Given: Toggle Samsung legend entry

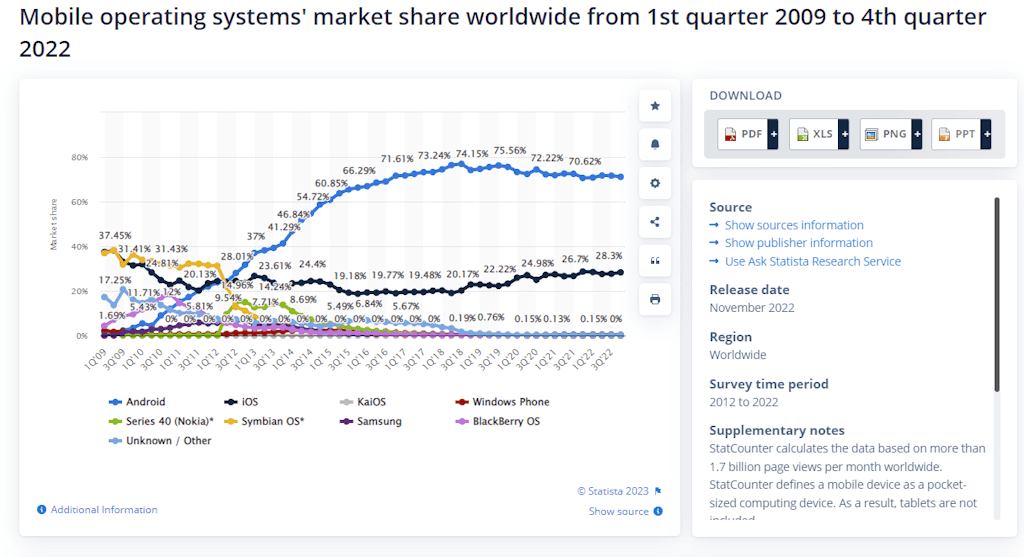Looking at the screenshot, I should point(370,421).
